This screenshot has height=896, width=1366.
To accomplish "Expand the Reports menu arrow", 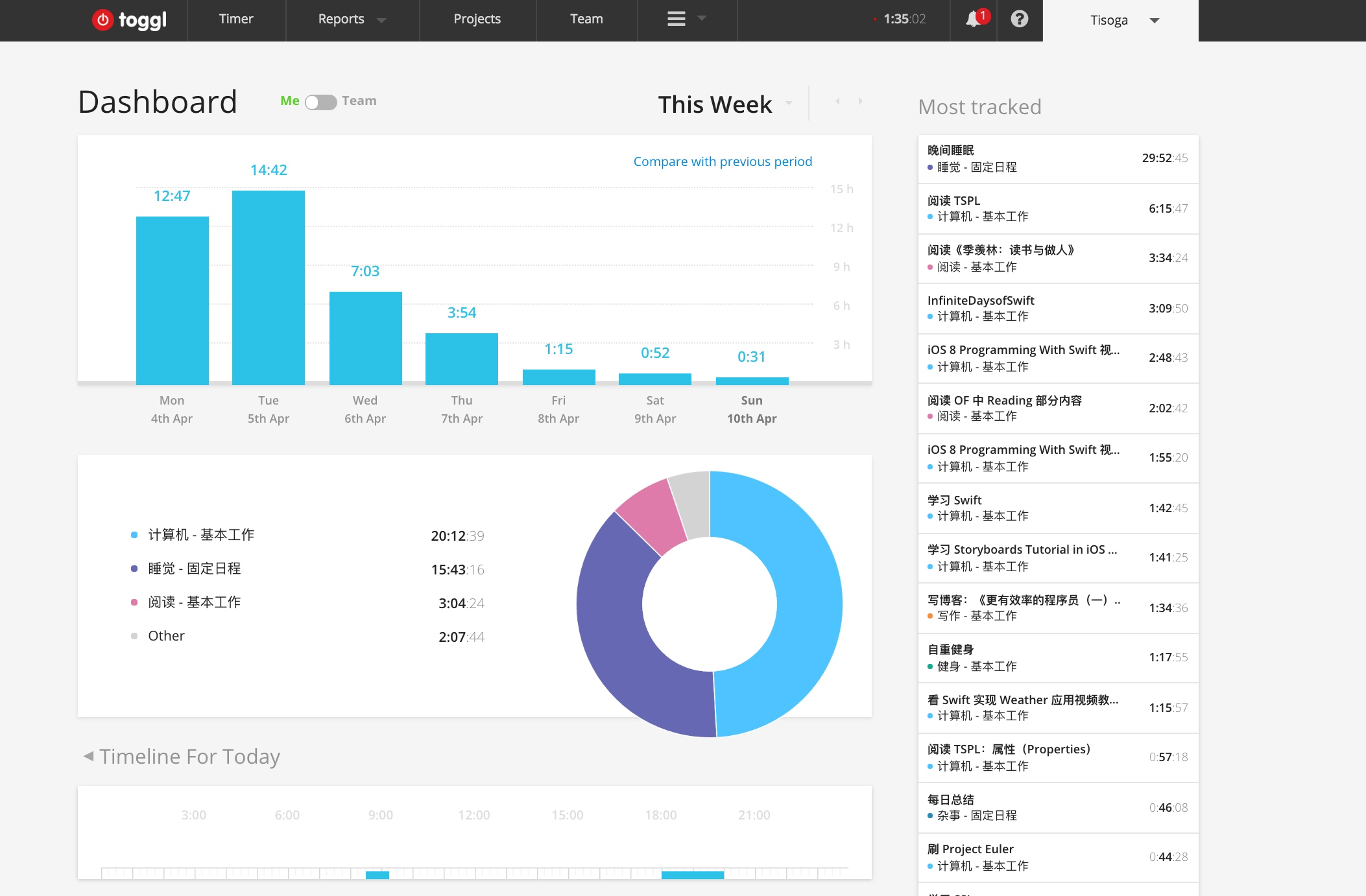I will pyautogui.click(x=381, y=20).
